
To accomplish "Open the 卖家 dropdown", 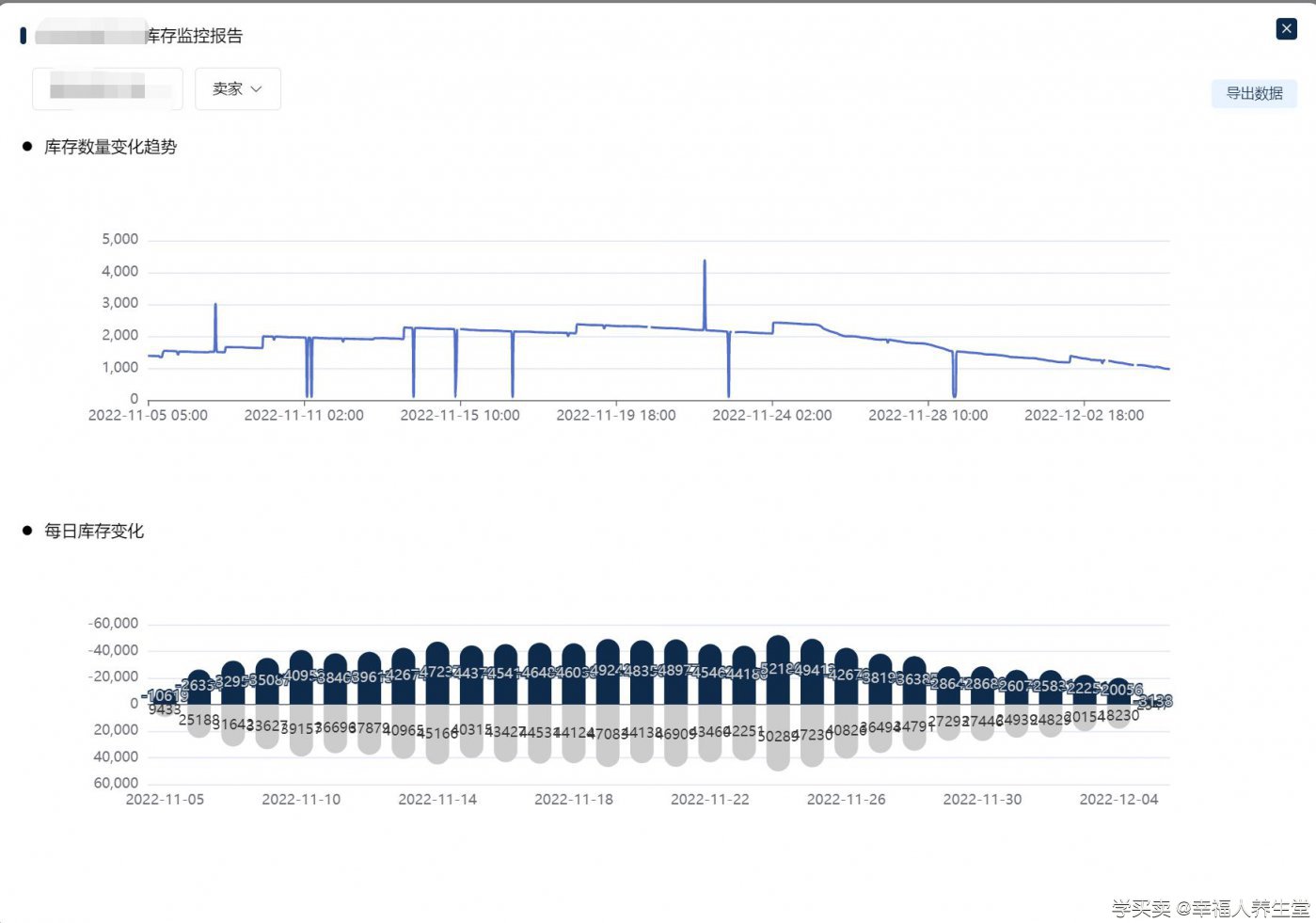I will click(x=238, y=88).
